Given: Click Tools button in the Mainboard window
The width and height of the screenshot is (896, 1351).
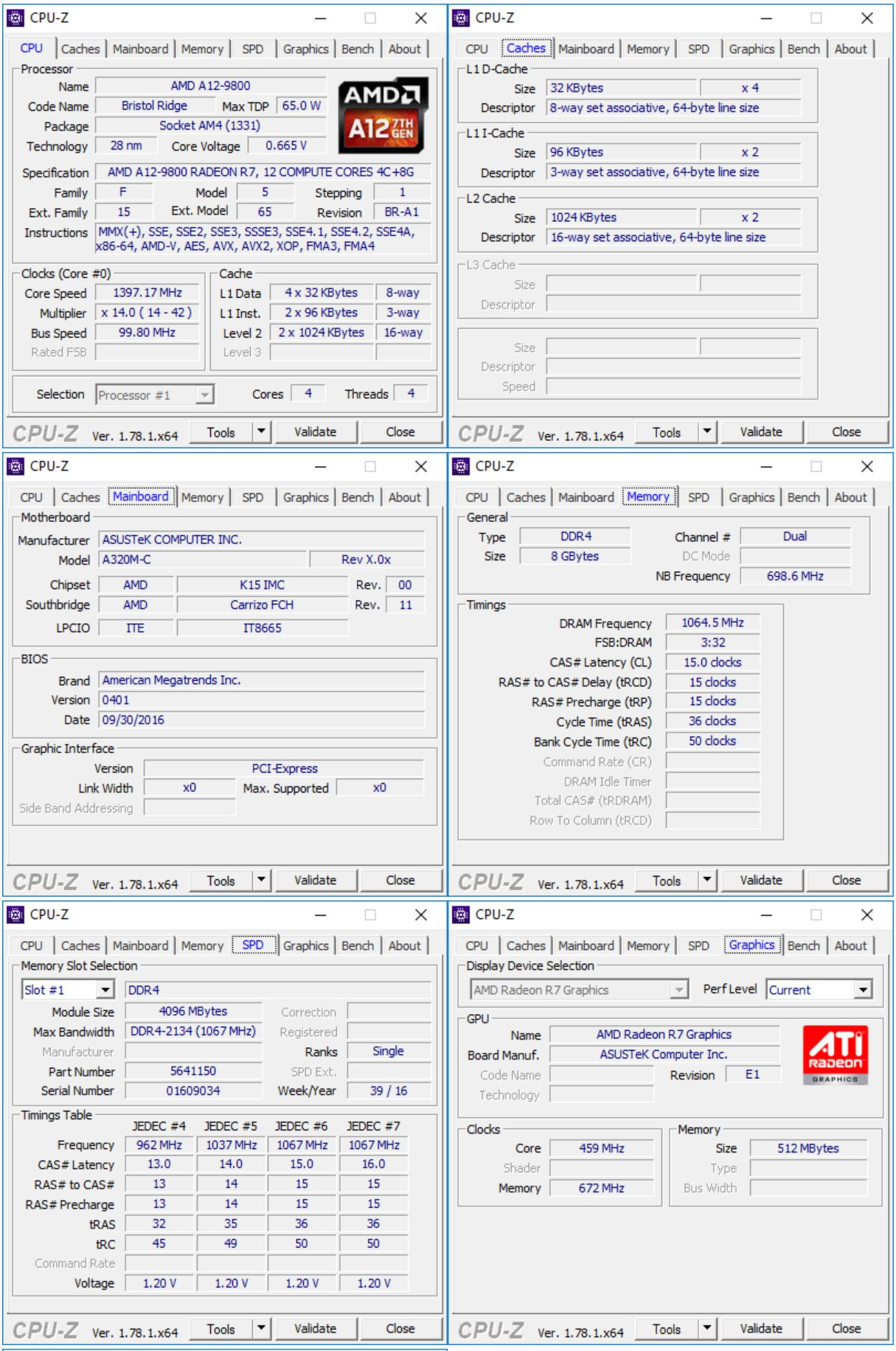Looking at the screenshot, I should point(220,881).
